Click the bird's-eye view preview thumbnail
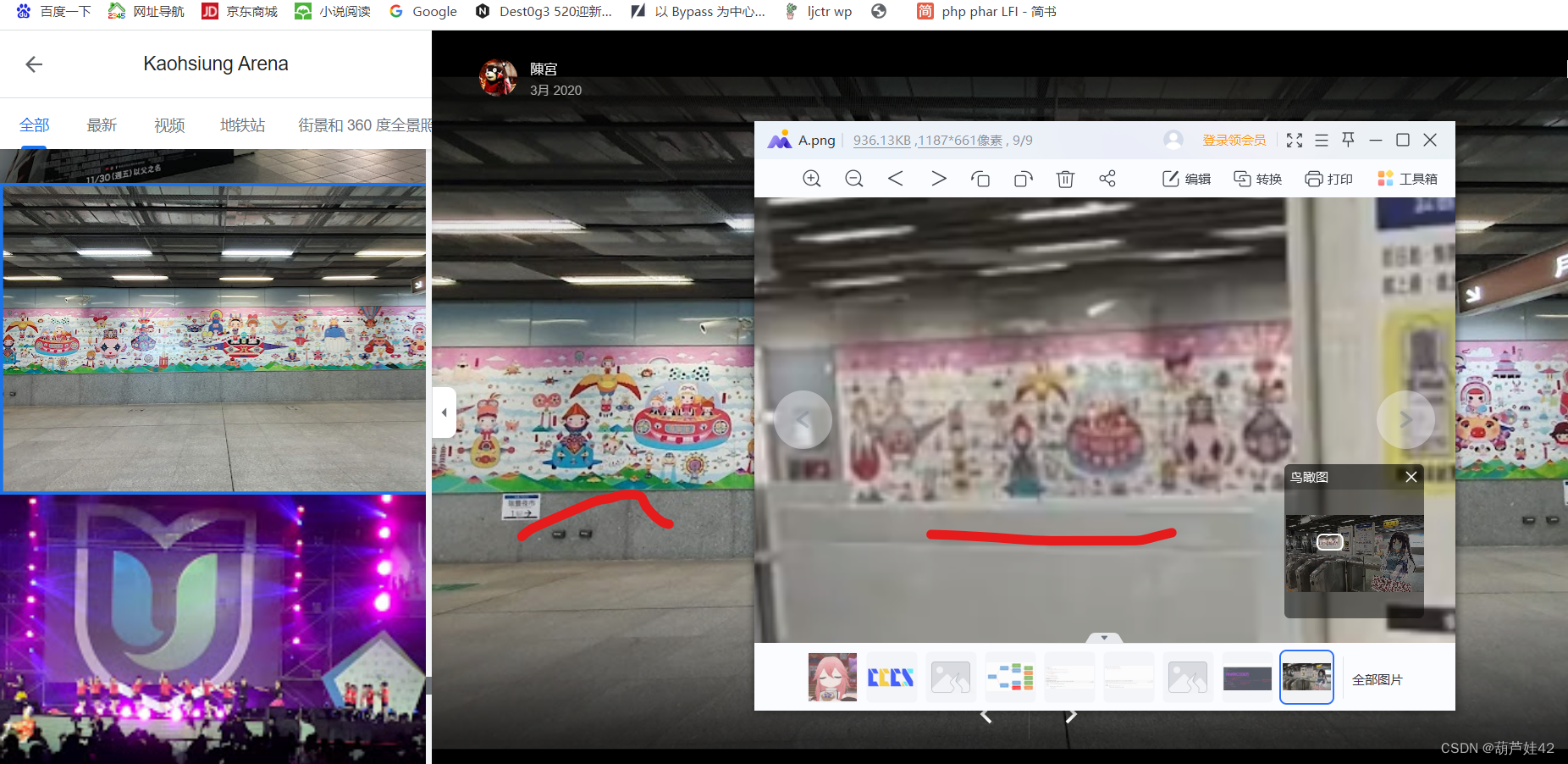The height and width of the screenshot is (764, 1568). pyautogui.click(x=1355, y=553)
